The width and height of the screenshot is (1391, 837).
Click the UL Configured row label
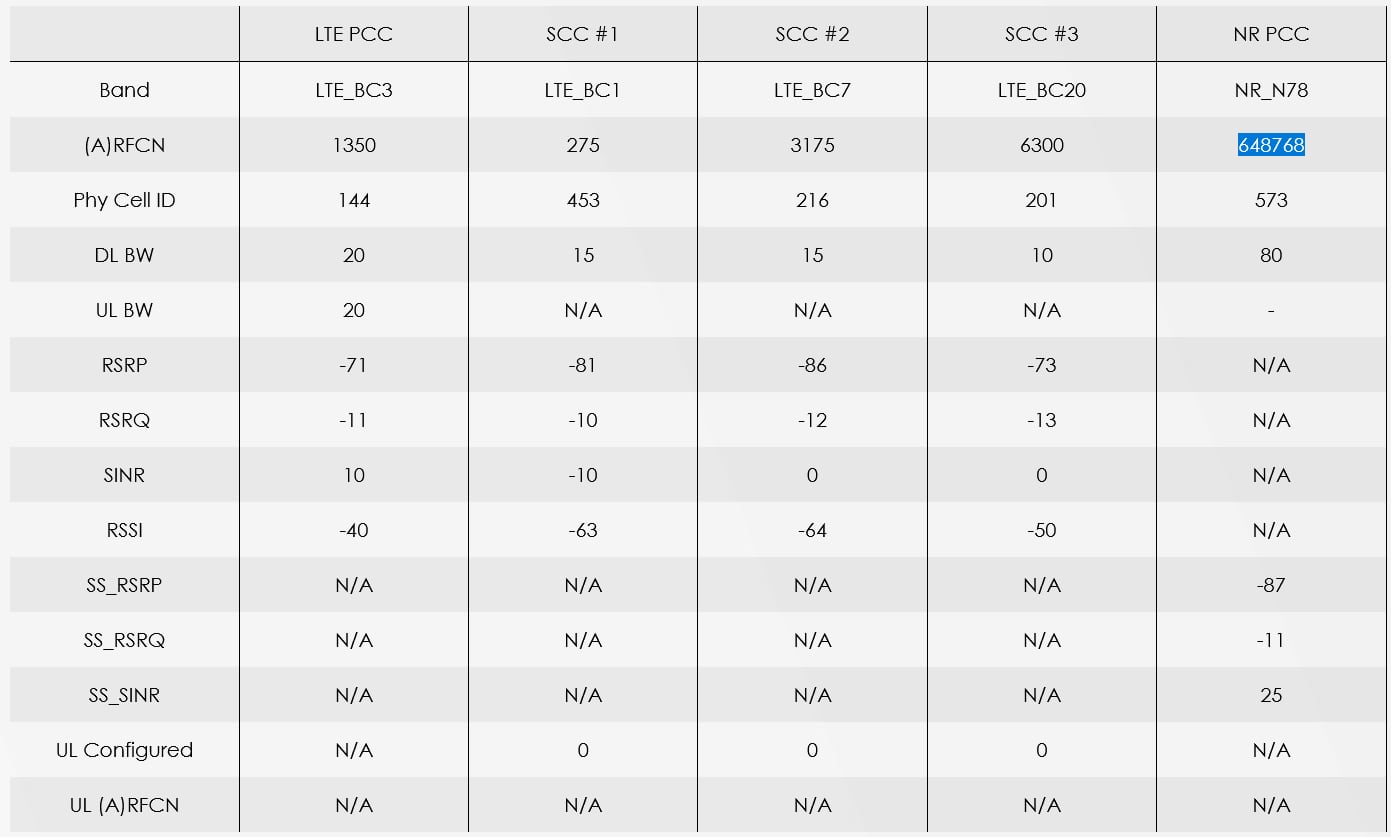click(x=124, y=750)
